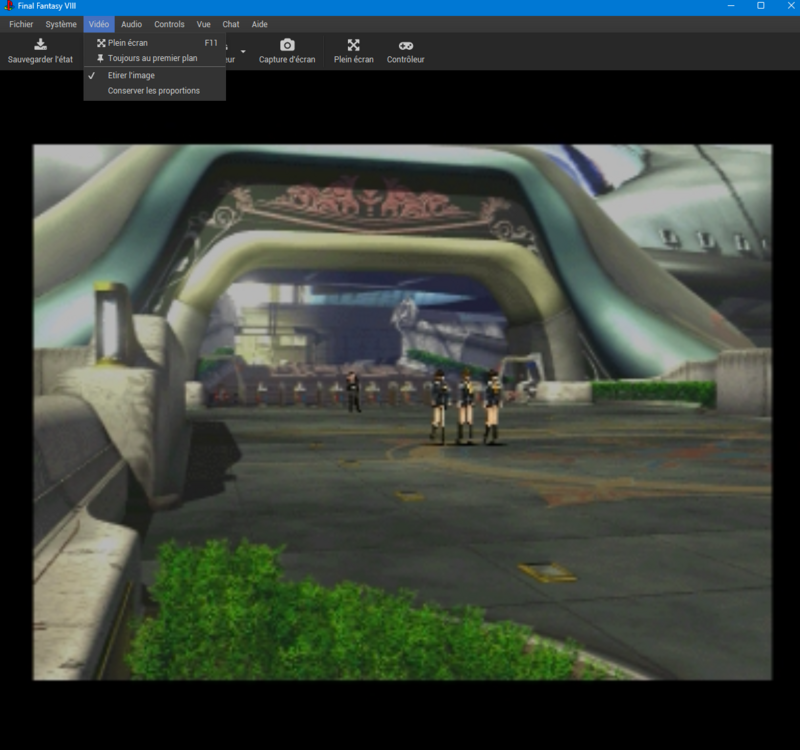800x750 pixels.
Task: Open the Audio menu
Action: tap(132, 24)
